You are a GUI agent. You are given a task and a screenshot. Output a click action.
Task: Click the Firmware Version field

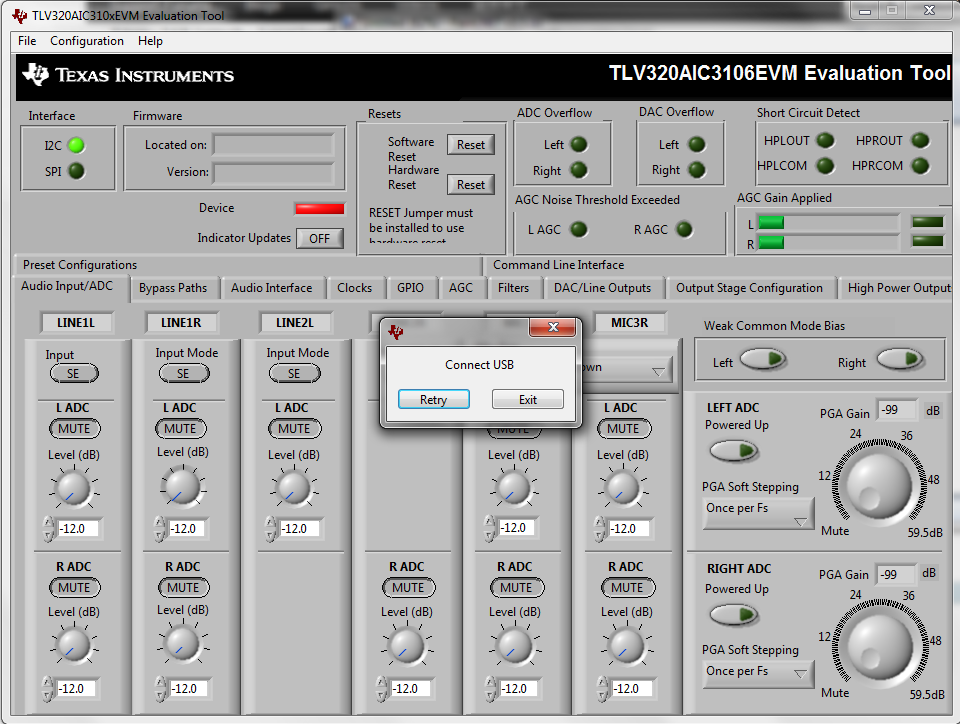[x=273, y=173]
